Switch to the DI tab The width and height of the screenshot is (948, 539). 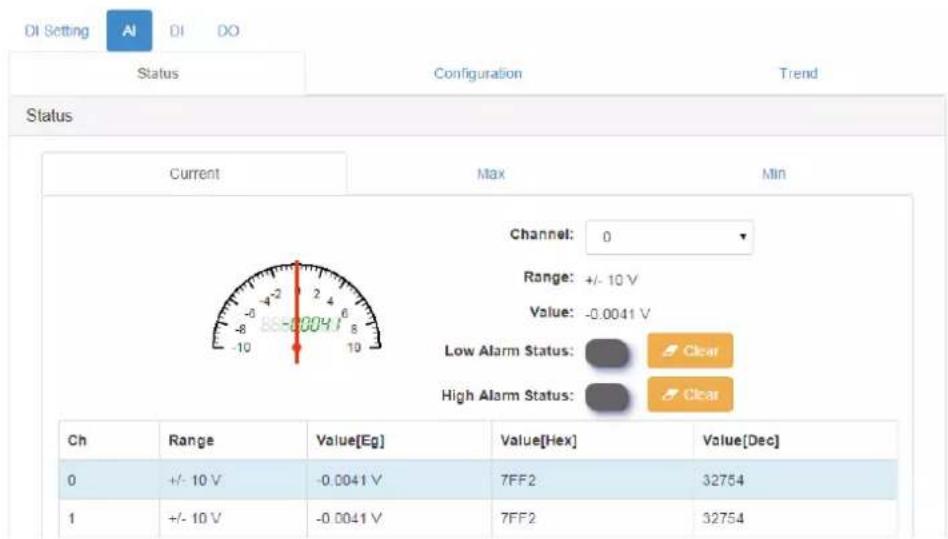coord(177,31)
